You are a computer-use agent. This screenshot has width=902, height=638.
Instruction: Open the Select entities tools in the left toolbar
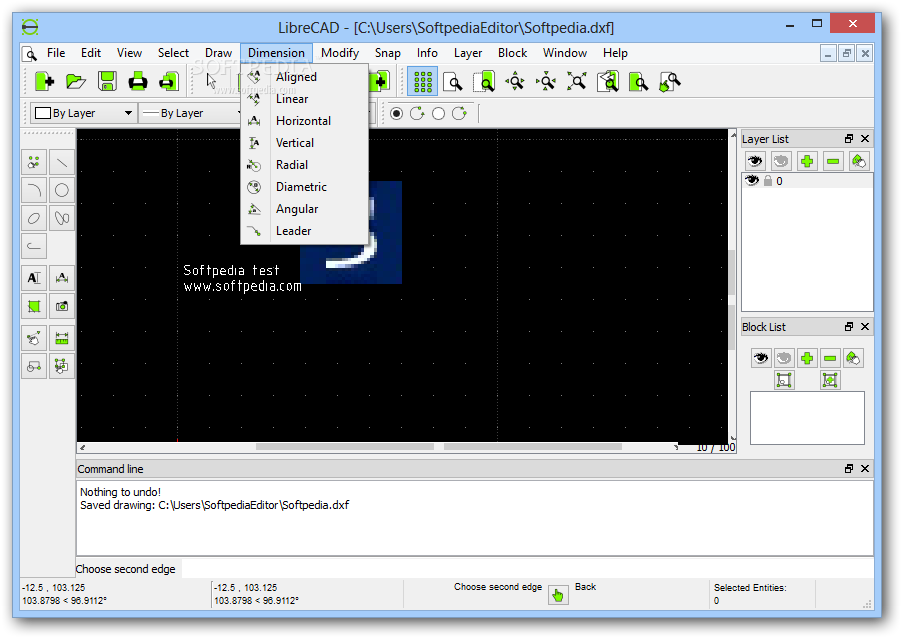click(62, 365)
